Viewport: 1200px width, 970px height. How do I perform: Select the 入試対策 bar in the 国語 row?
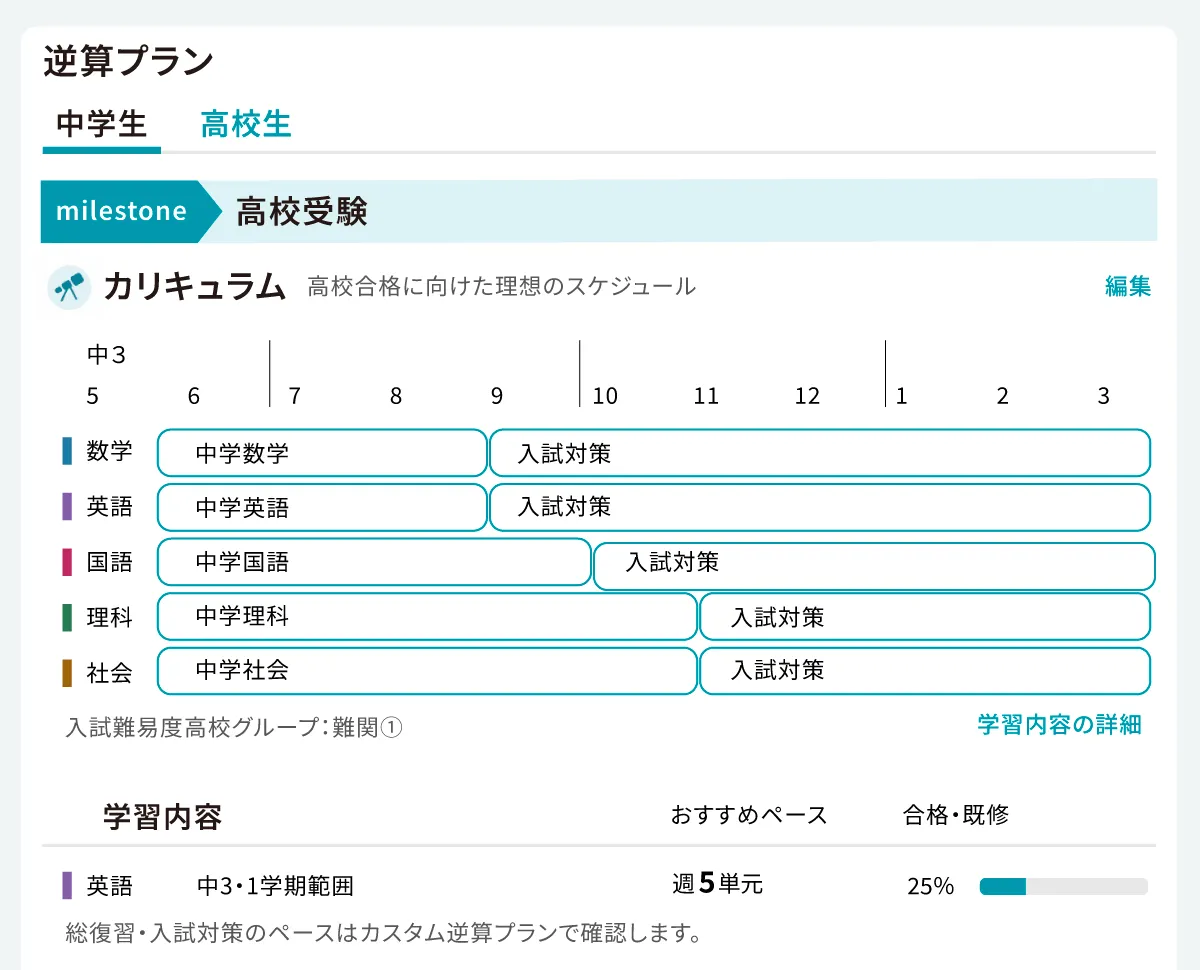tap(875, 566)
